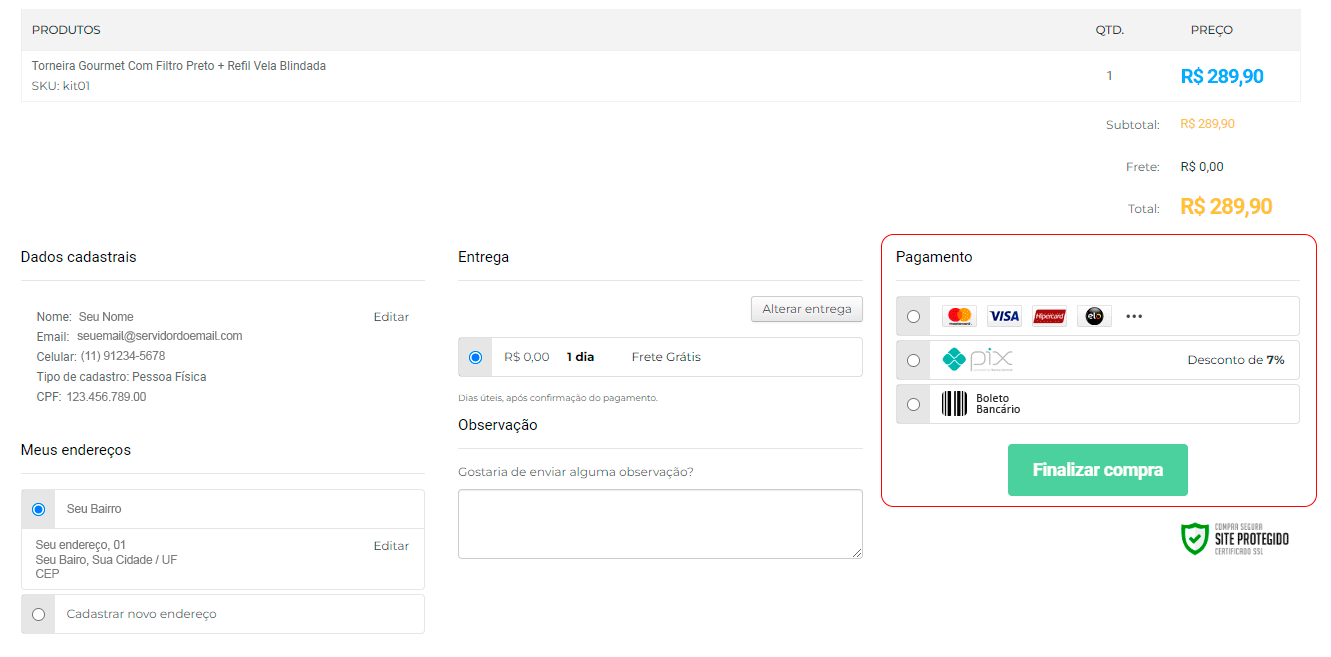Click the three dots more cards icon
The width and height of the screenshot is (1331, 657).
[1133, 316]
